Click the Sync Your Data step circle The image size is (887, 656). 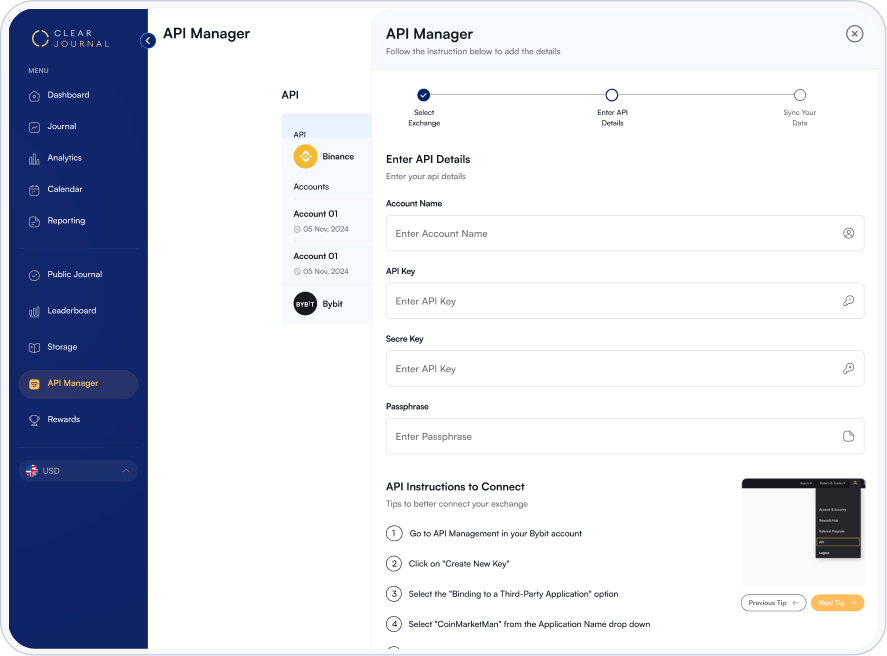[x=800, y=95]
